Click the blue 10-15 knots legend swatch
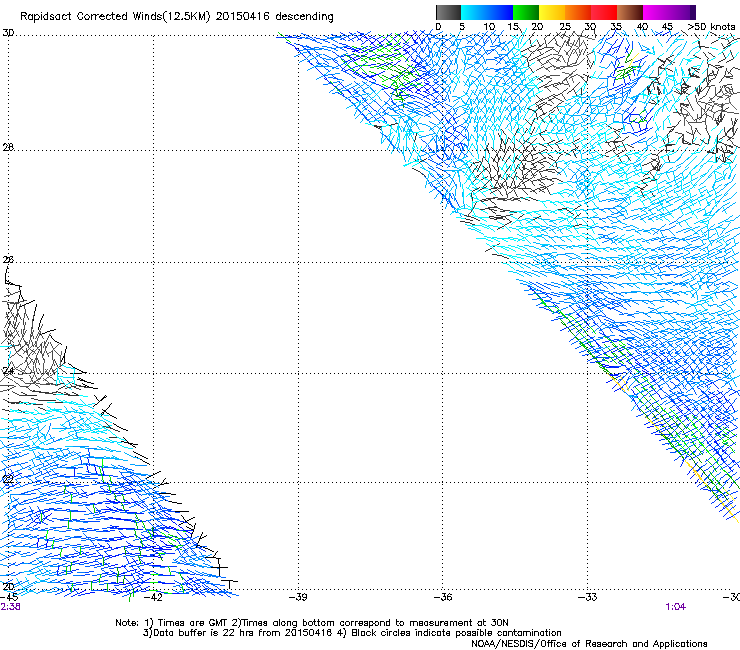The height and width of the screenshot is (650, 740). (500, 12)
